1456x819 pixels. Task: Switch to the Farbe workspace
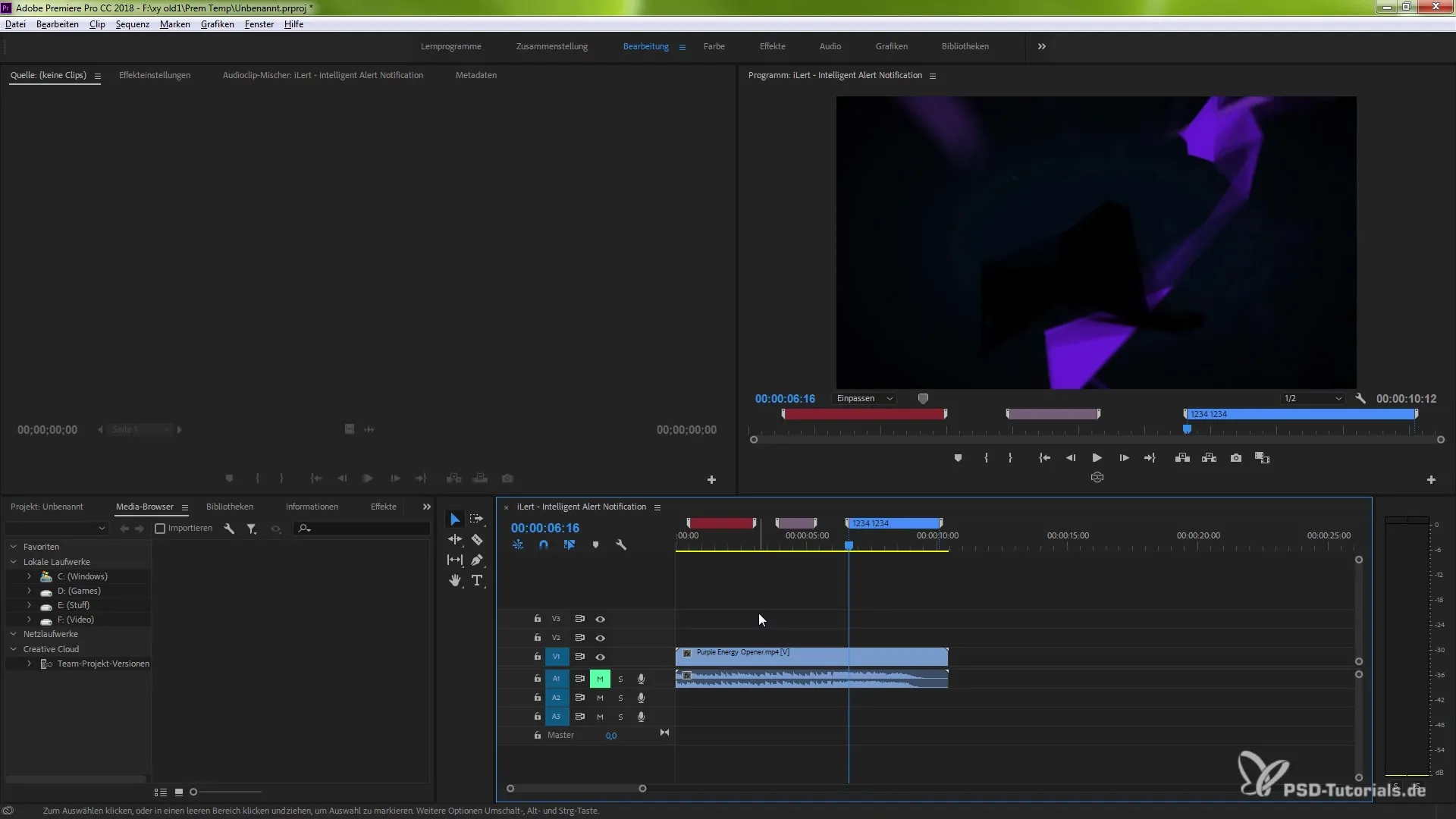pos(714,46)
